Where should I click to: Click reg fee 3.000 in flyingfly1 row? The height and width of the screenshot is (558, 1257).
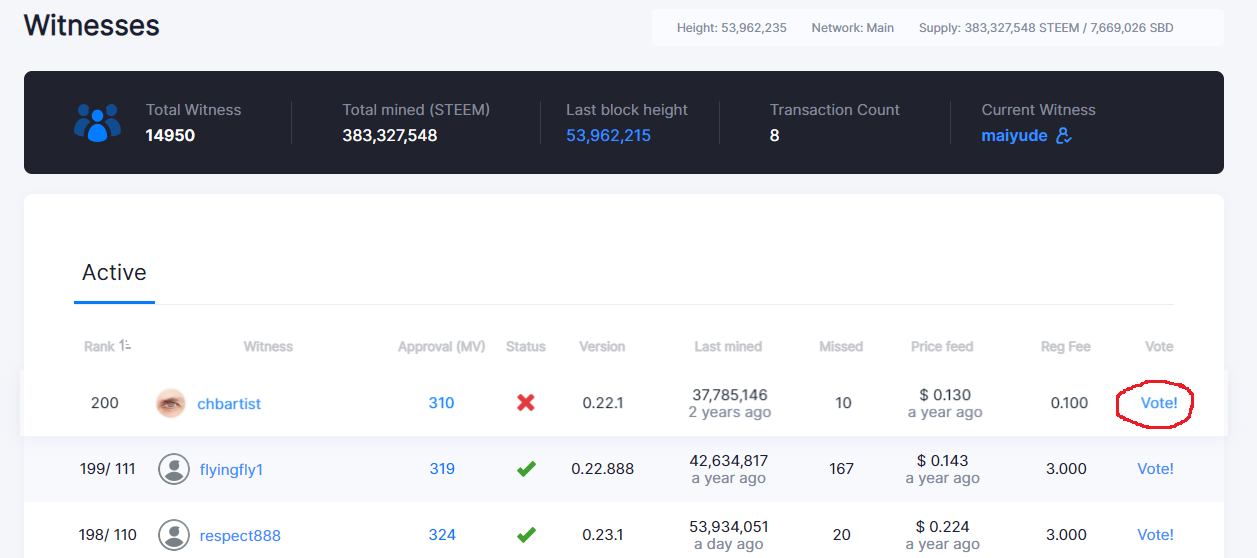coord(1066,469)
